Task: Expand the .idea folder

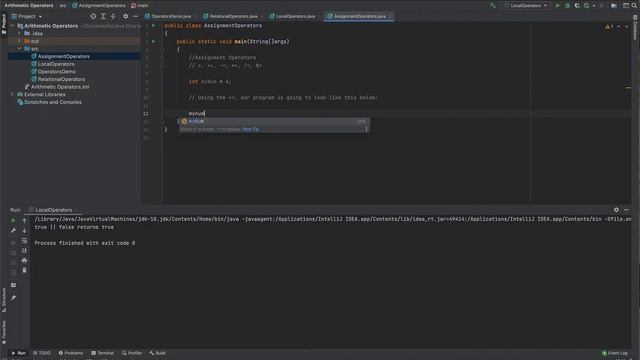Action: pos(19,33)
